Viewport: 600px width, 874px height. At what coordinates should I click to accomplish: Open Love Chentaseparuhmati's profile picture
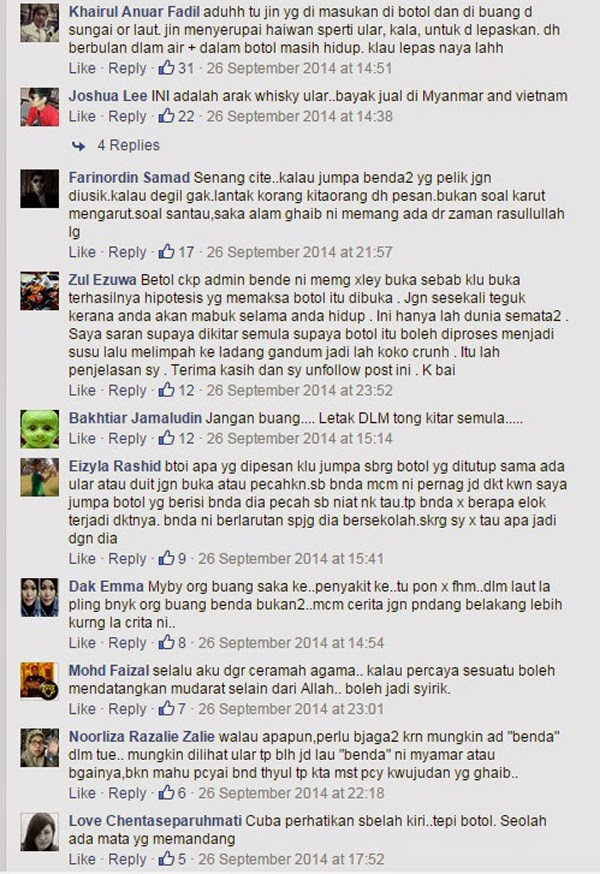[40, 832]
